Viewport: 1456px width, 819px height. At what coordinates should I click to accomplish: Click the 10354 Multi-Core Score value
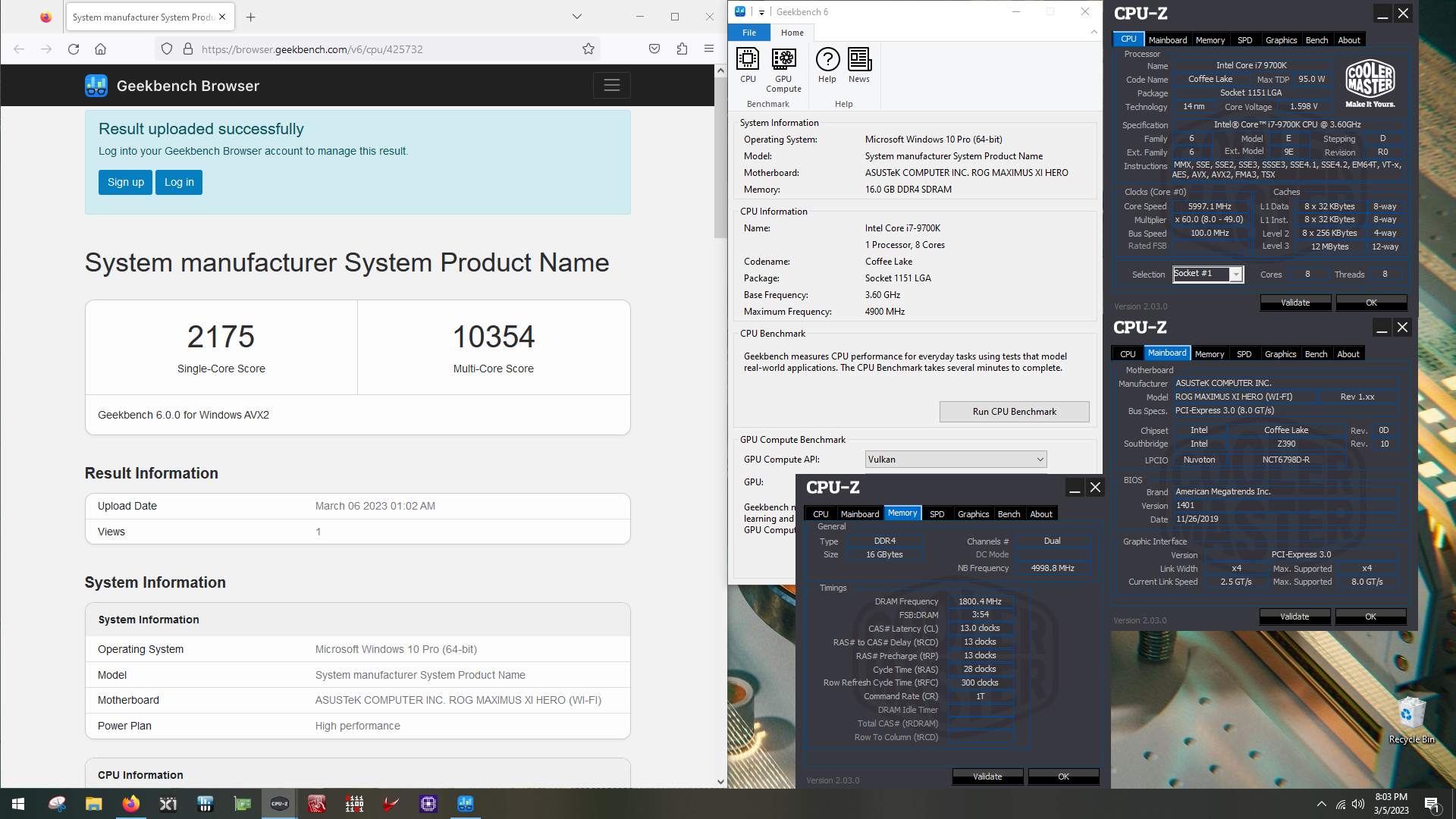point(494,337)
